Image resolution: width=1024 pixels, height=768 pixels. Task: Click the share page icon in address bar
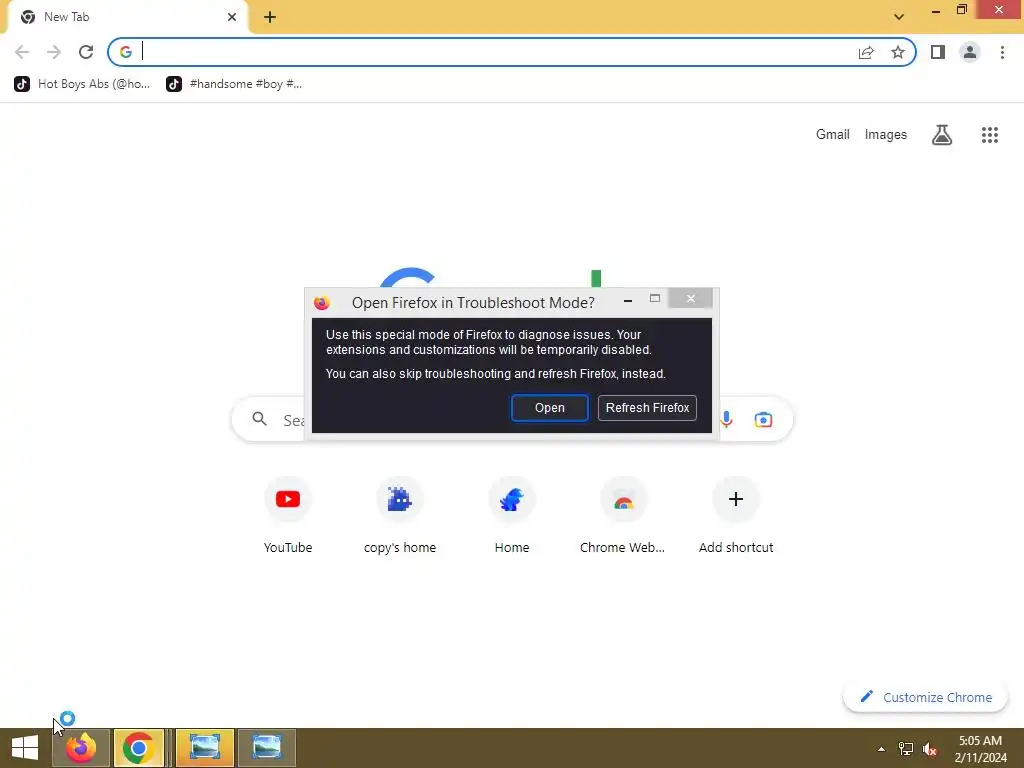[866, 52]
